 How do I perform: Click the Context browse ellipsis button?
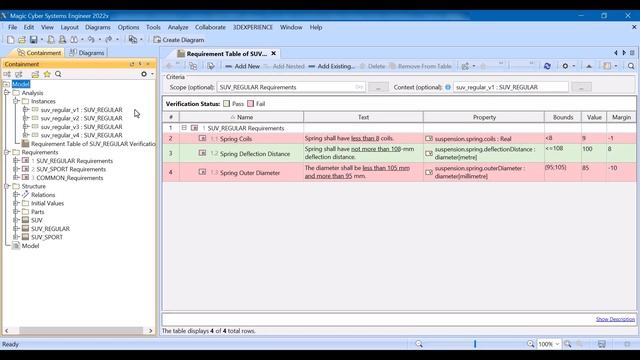(x=581, y=87)
